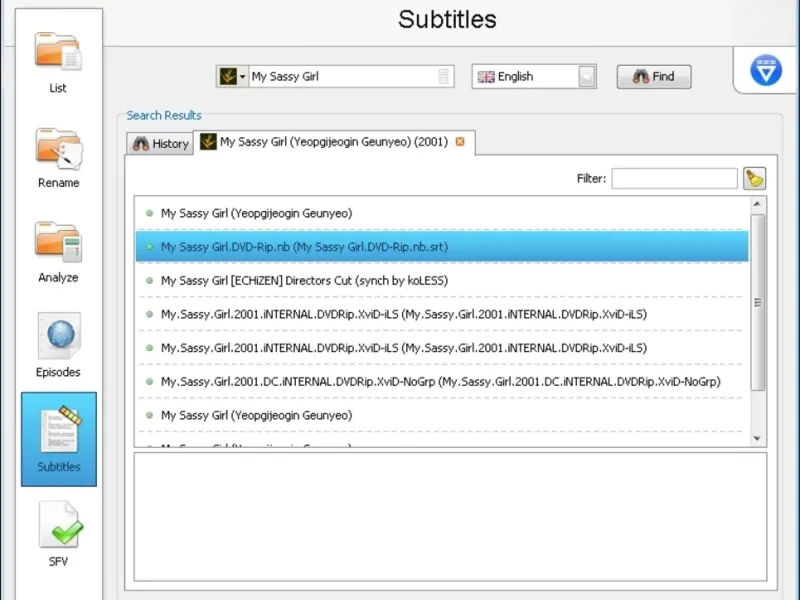Click into the Filter text field
Viewport: 800px width, 600px height.
674,179
